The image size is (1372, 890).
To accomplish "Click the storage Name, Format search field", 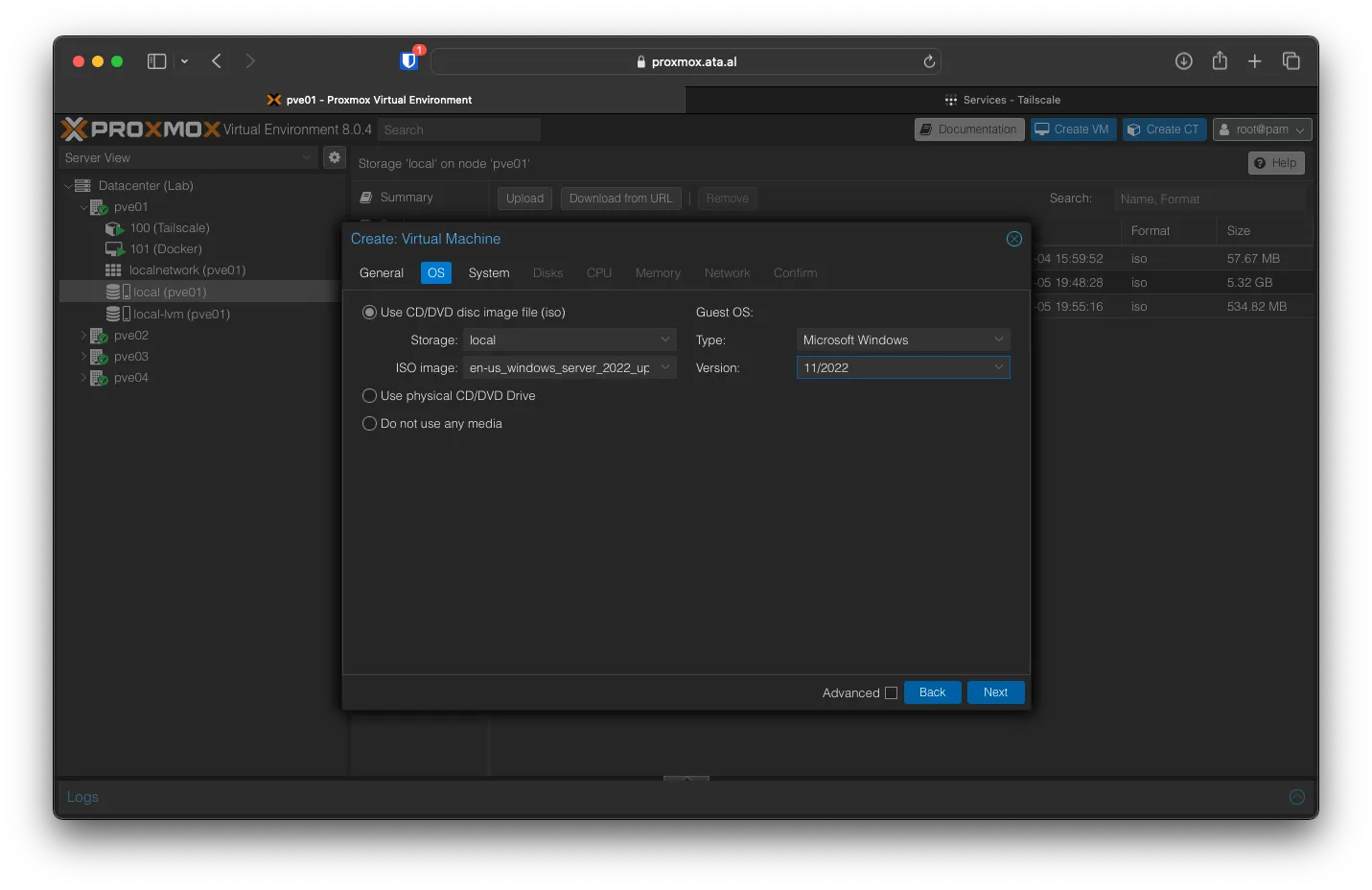I will tap(1209, 199).
